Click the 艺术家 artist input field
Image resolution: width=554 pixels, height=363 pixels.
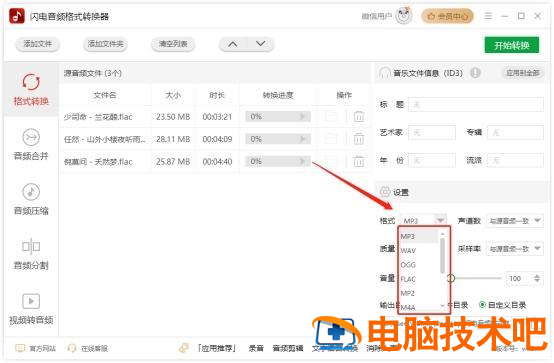tap(432, 133)
